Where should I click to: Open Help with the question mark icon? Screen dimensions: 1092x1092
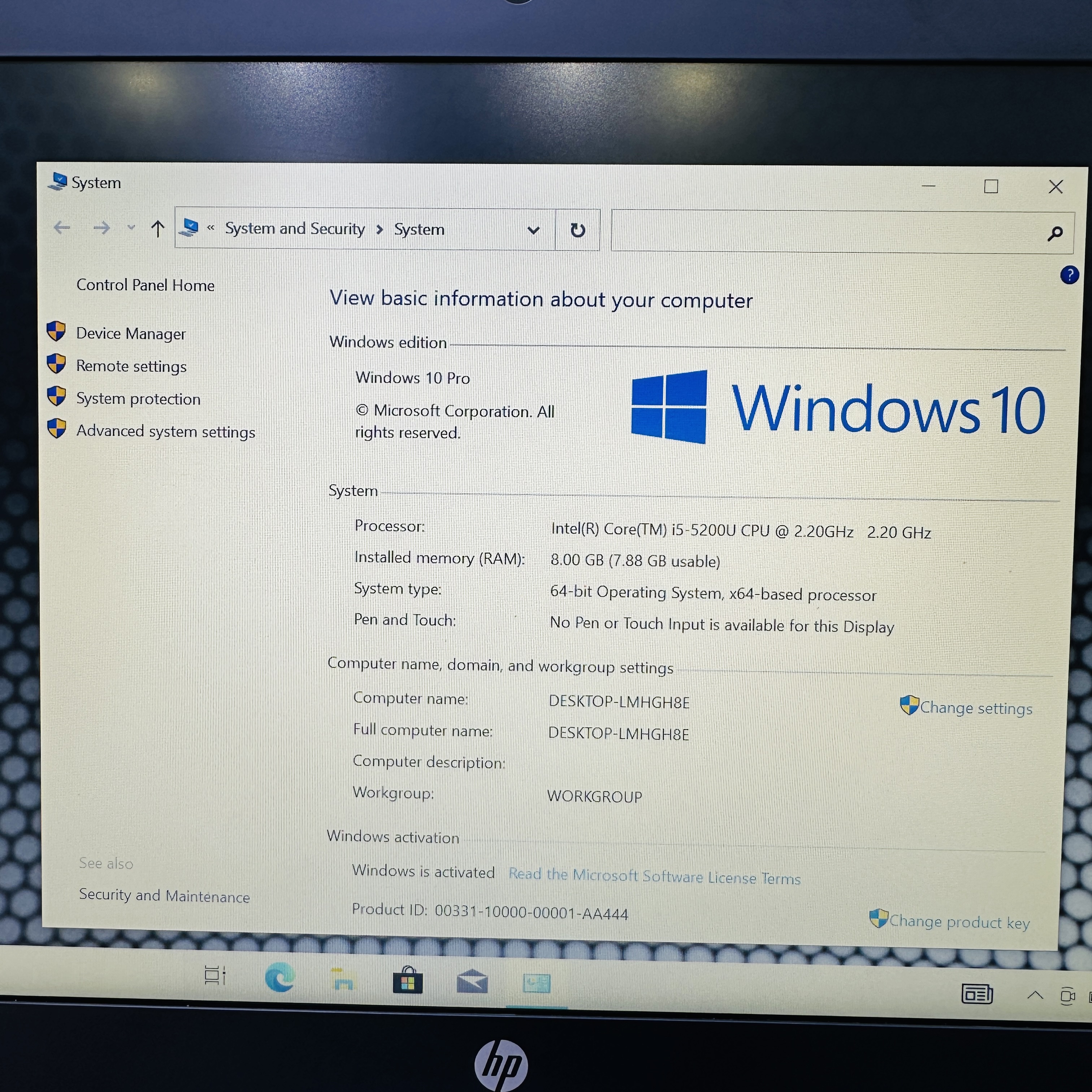1069,275
